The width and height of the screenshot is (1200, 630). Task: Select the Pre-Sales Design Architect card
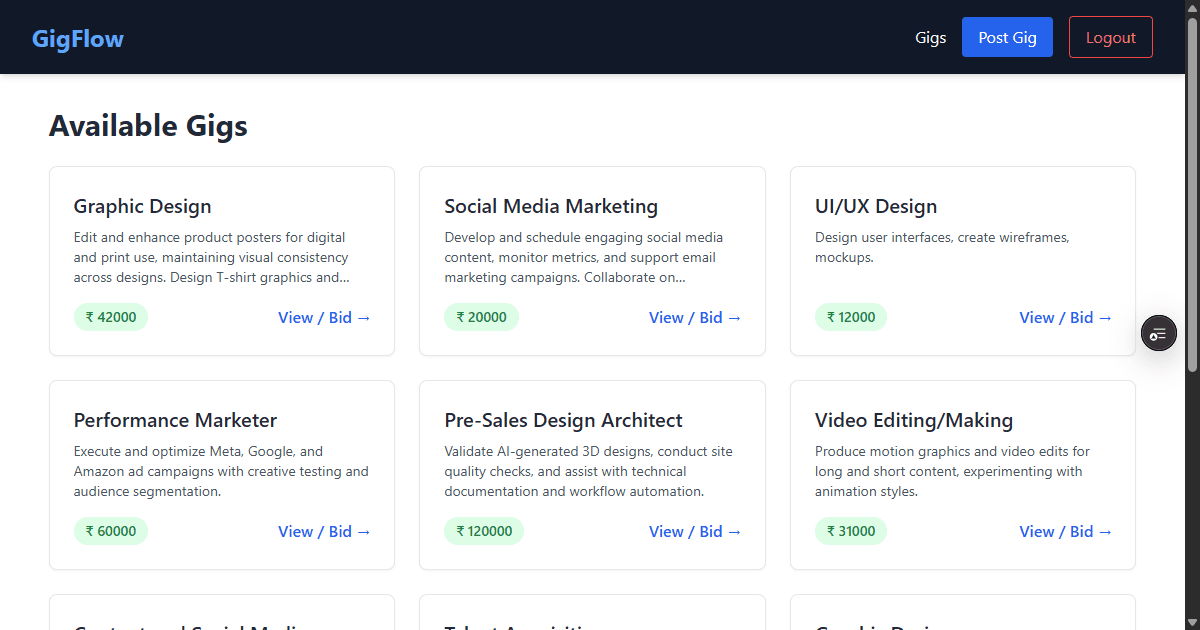coord(592,474)
